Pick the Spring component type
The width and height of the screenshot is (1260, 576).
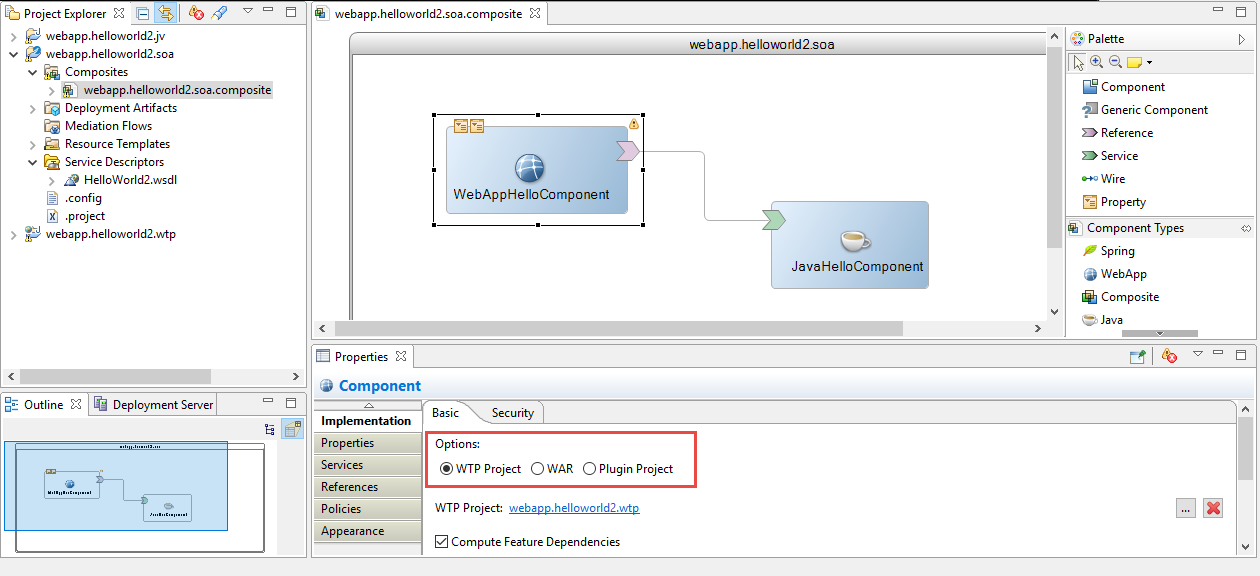point(1108,251)
